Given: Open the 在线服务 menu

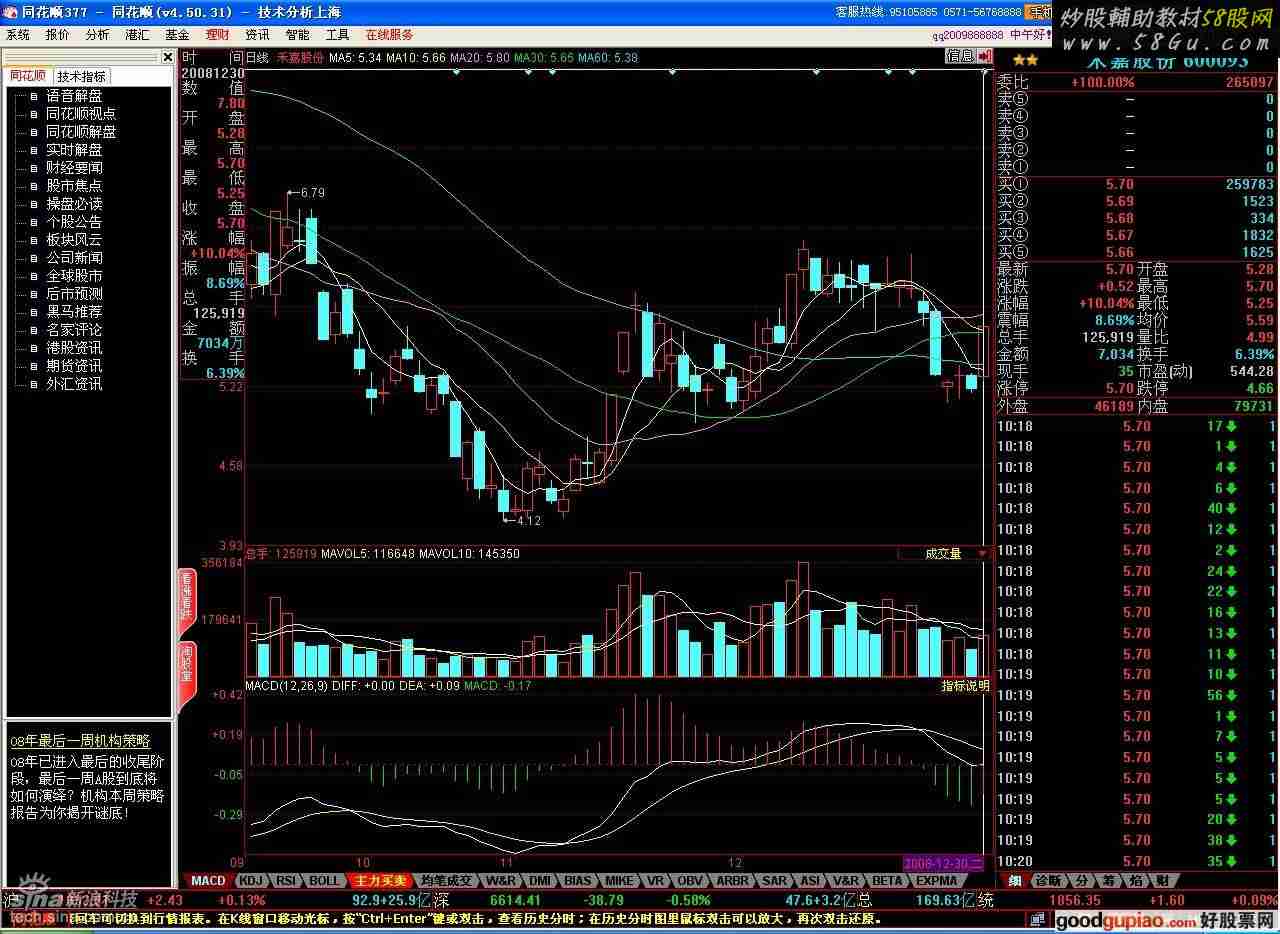Looking at the screenshot, I should click(x=390, y=35).
